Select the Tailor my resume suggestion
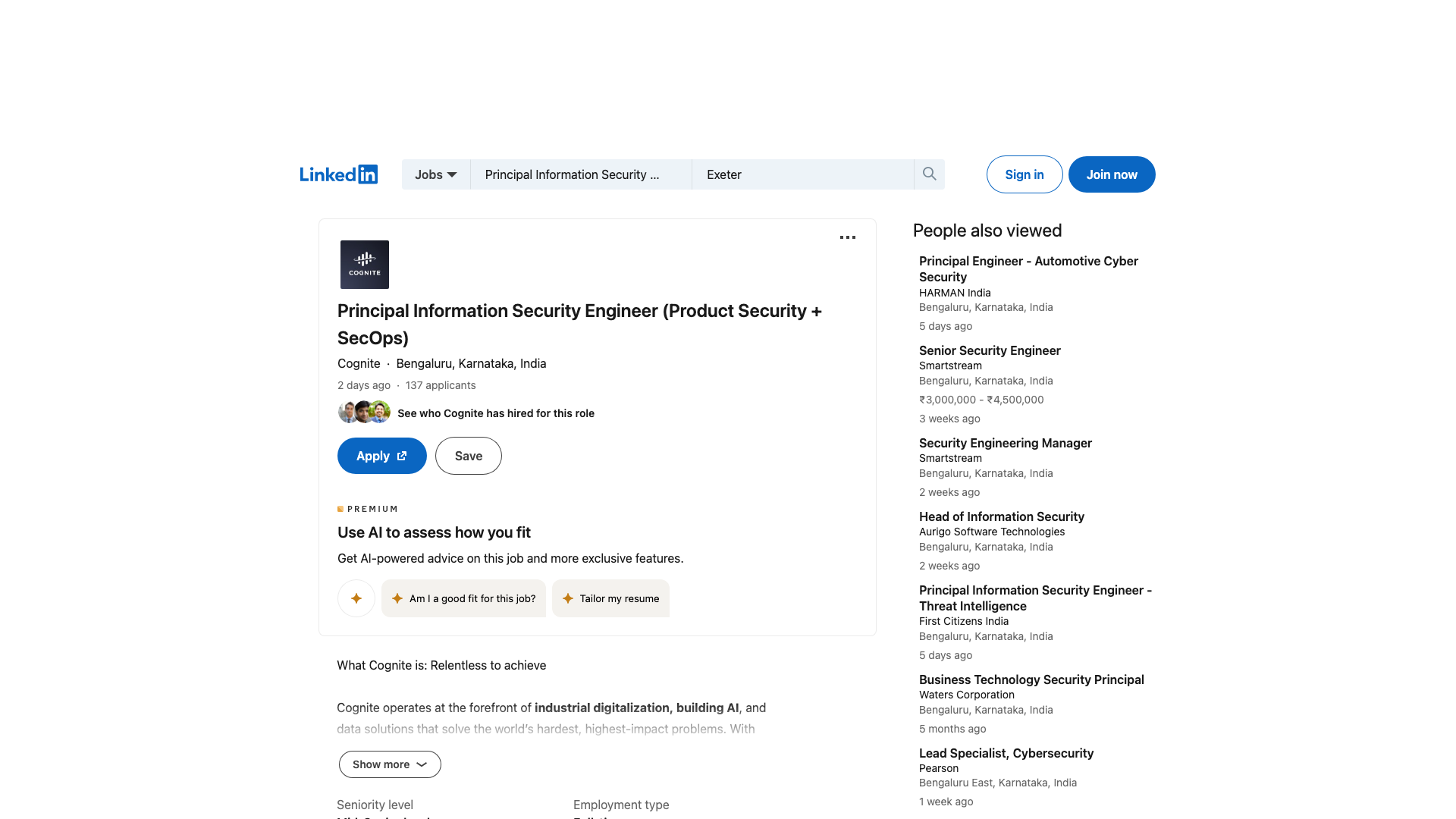This screenshot has width=1456, height=819. point(611,598)
